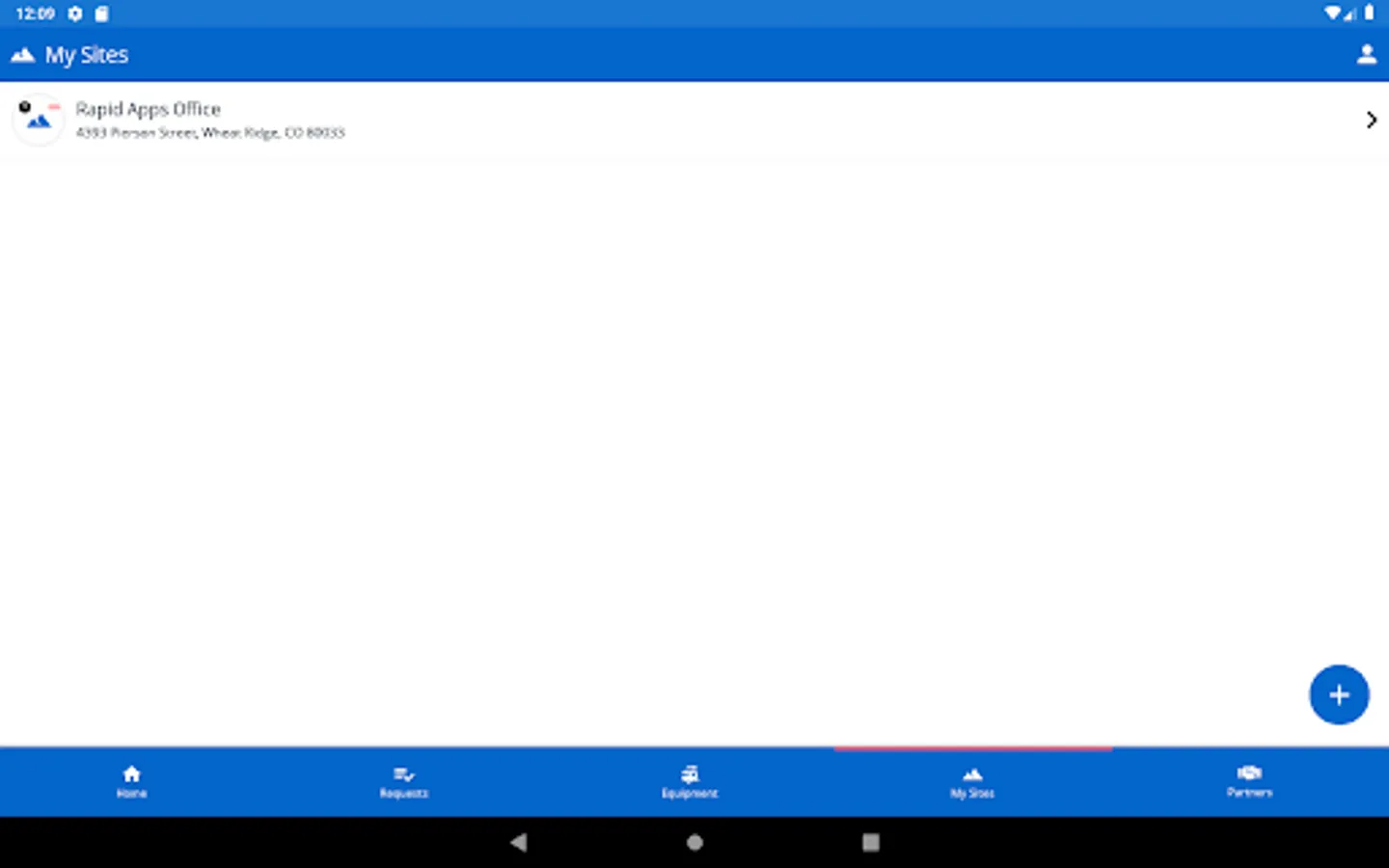Open the Partners tab

(x=1249, y=781)
